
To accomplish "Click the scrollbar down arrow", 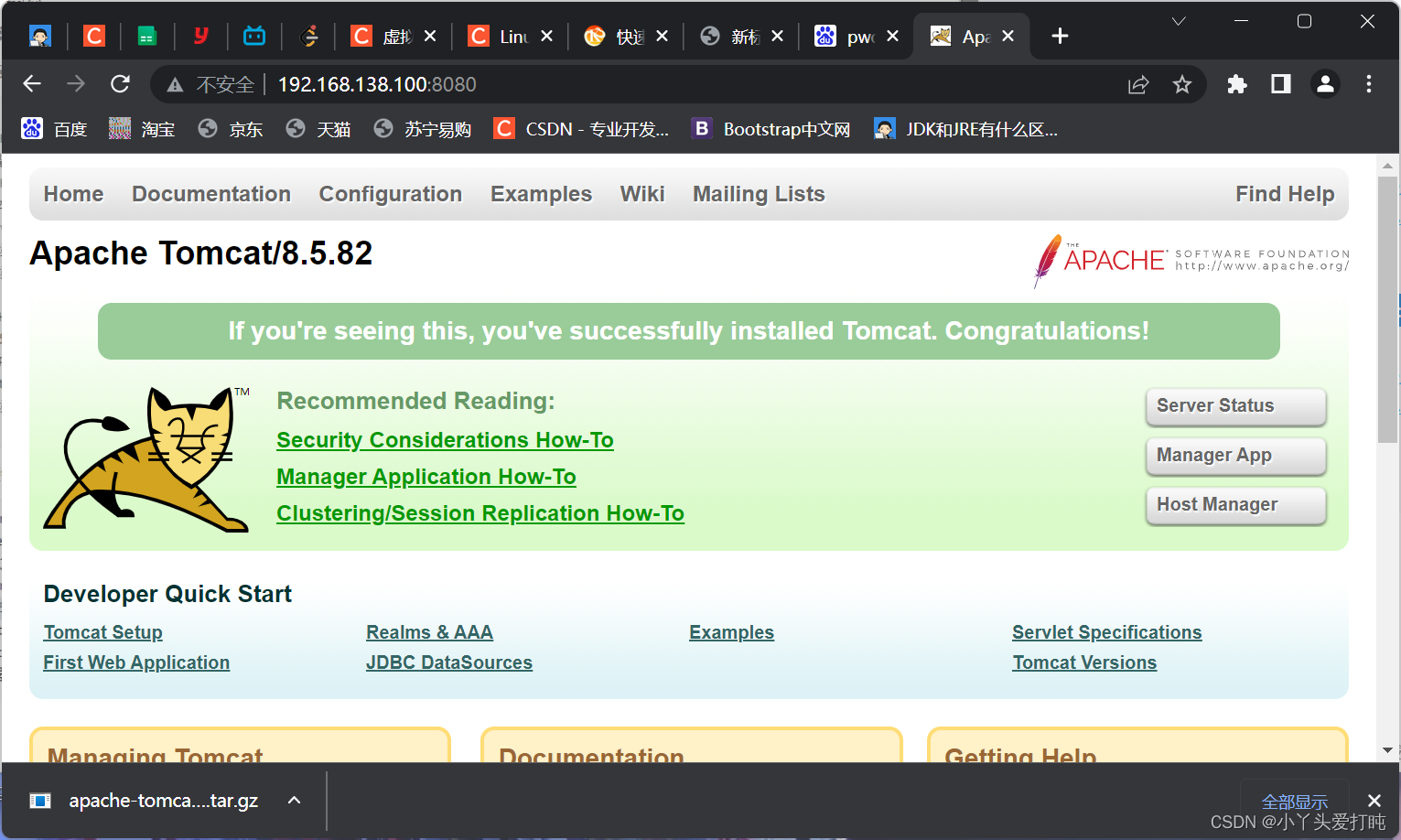I will click(1387, 750).
